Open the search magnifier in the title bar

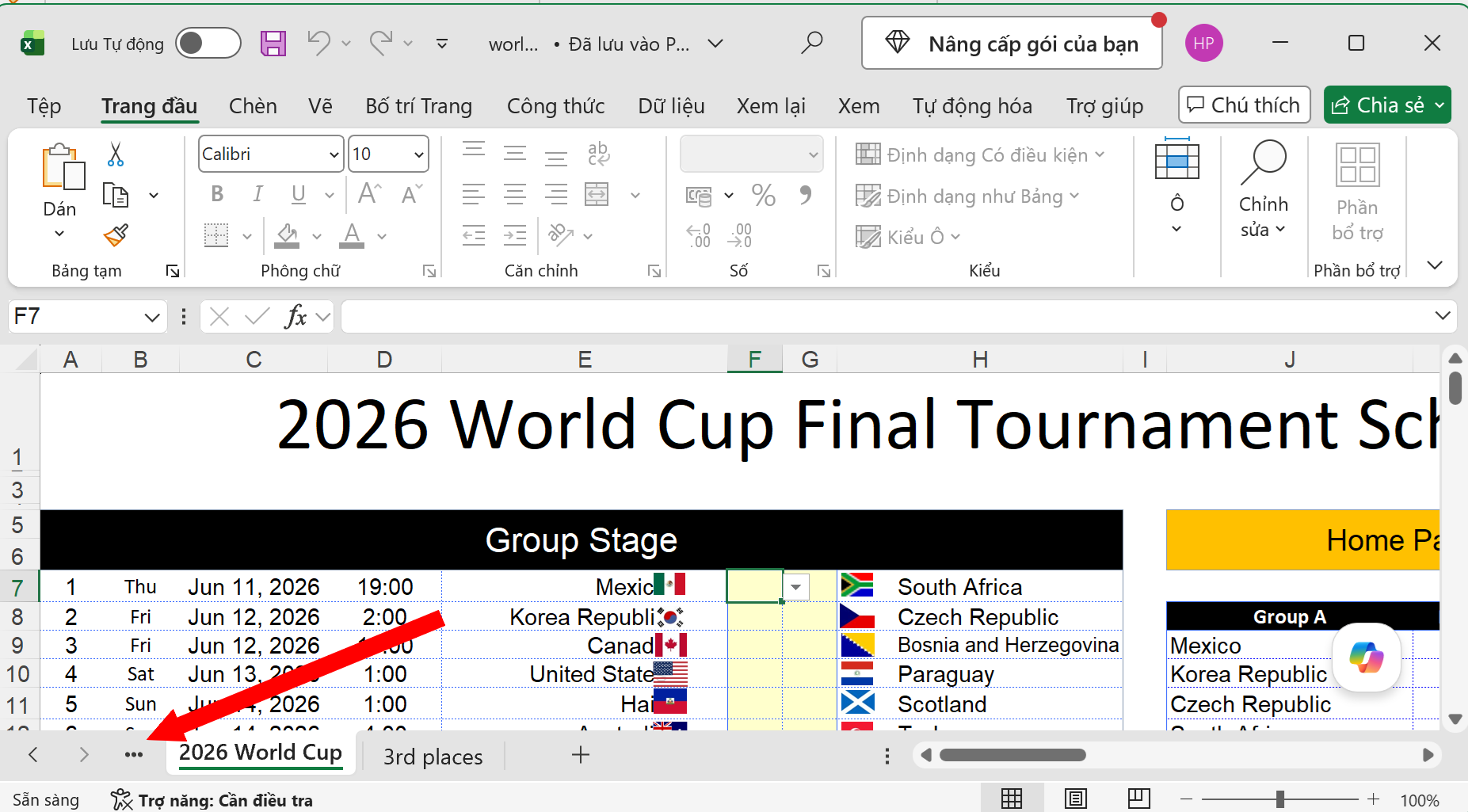[x=811, y=43]
